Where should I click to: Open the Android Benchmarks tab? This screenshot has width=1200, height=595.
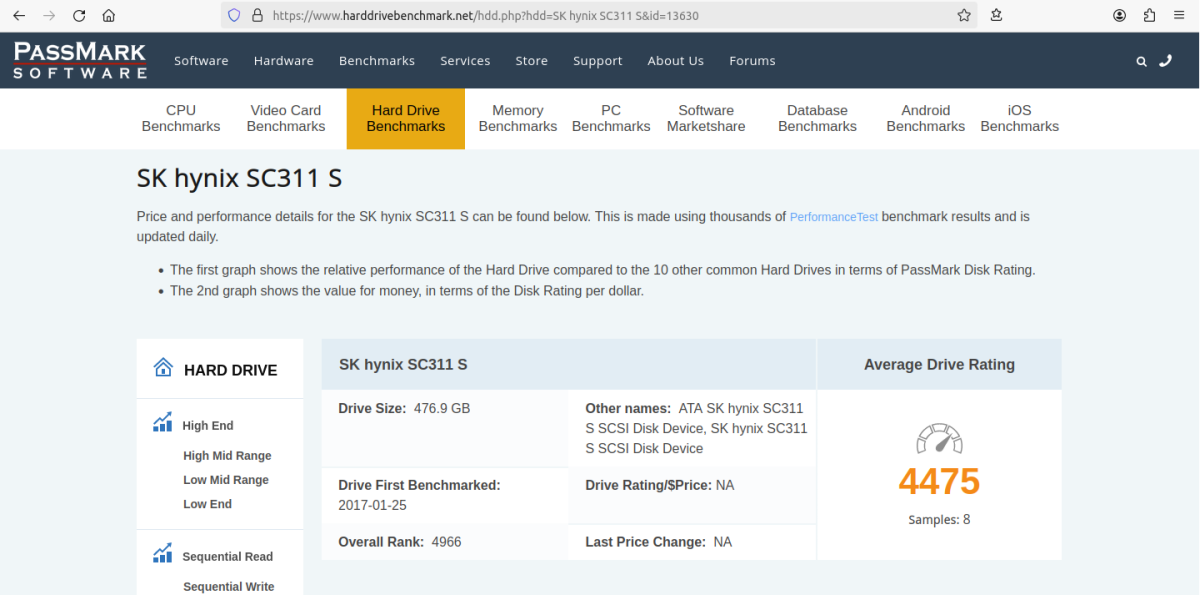(x=926, y=118)
